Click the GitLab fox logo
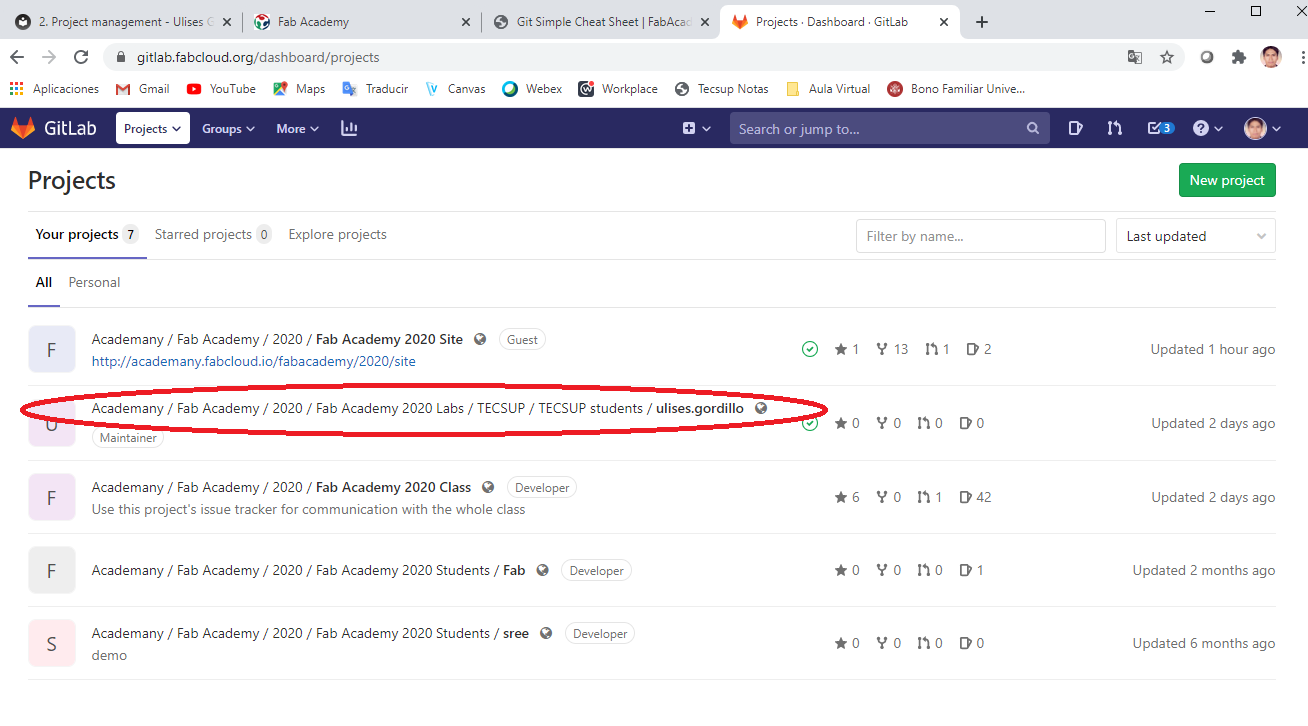The width and height of the screenshot is (1308, 726). click(x=23, y=128)
